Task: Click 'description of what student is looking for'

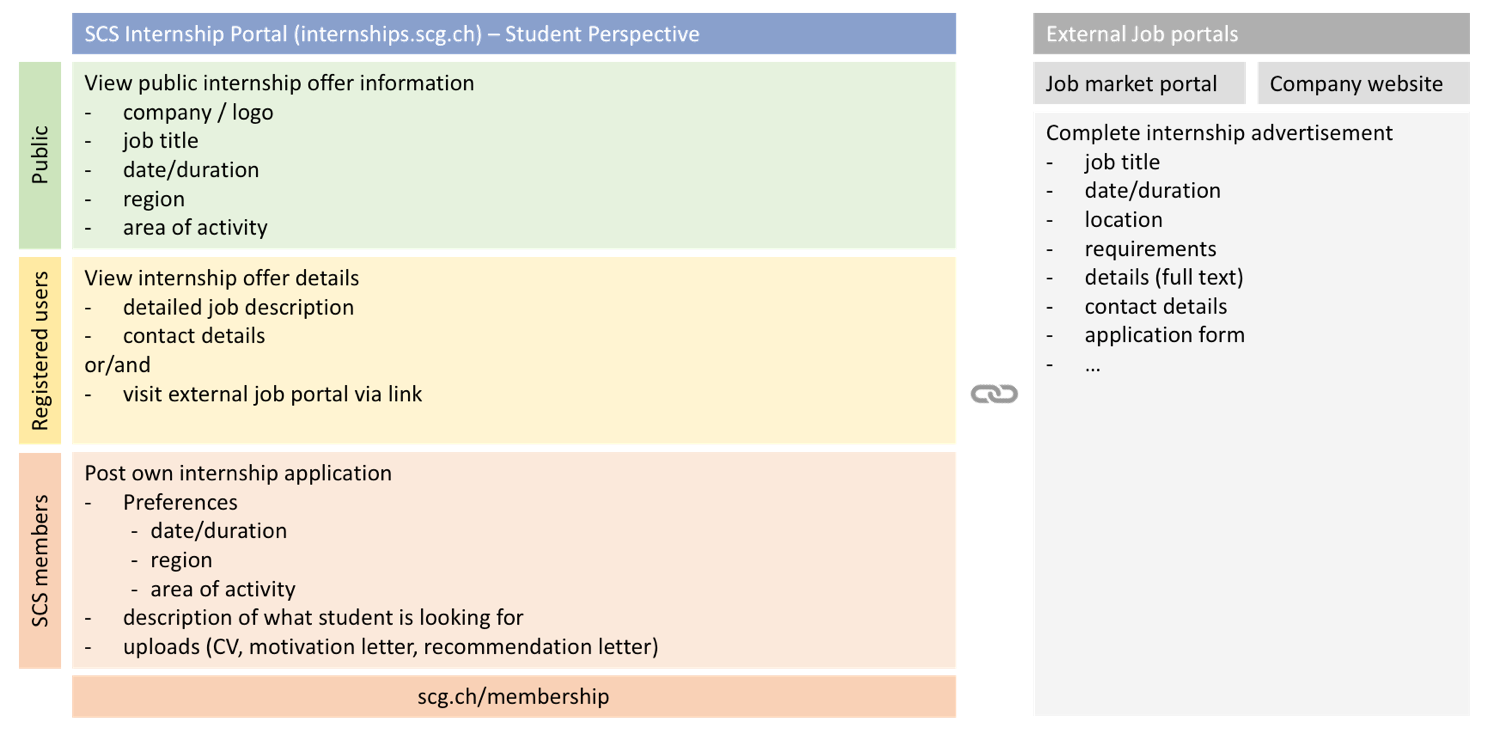Action: tap(323, 618)
